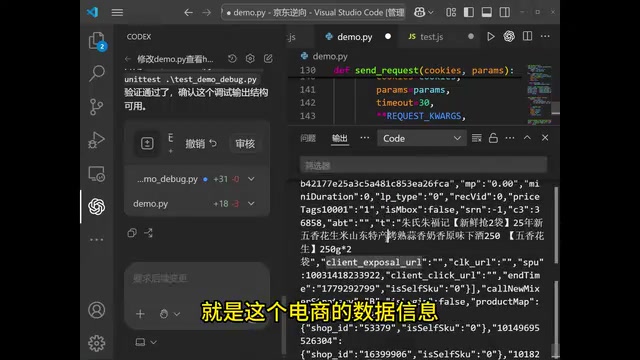Toggle output scroll lock
Image resolution: width=640 pixels, height=360 pixels.
point(493,138)
